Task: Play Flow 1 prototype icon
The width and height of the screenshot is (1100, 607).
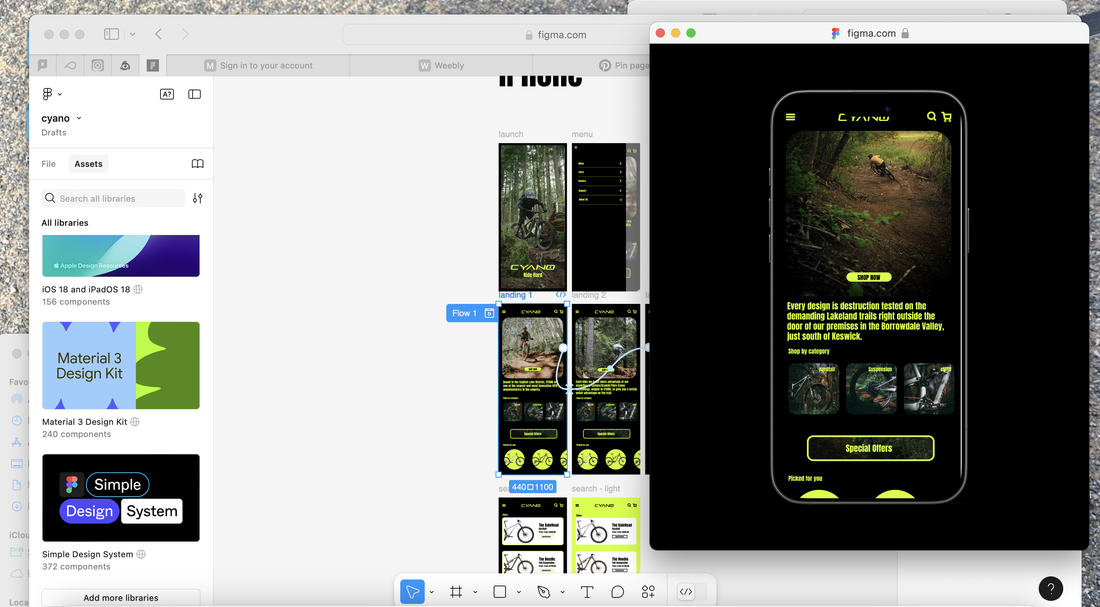Action: click(490, 313)
